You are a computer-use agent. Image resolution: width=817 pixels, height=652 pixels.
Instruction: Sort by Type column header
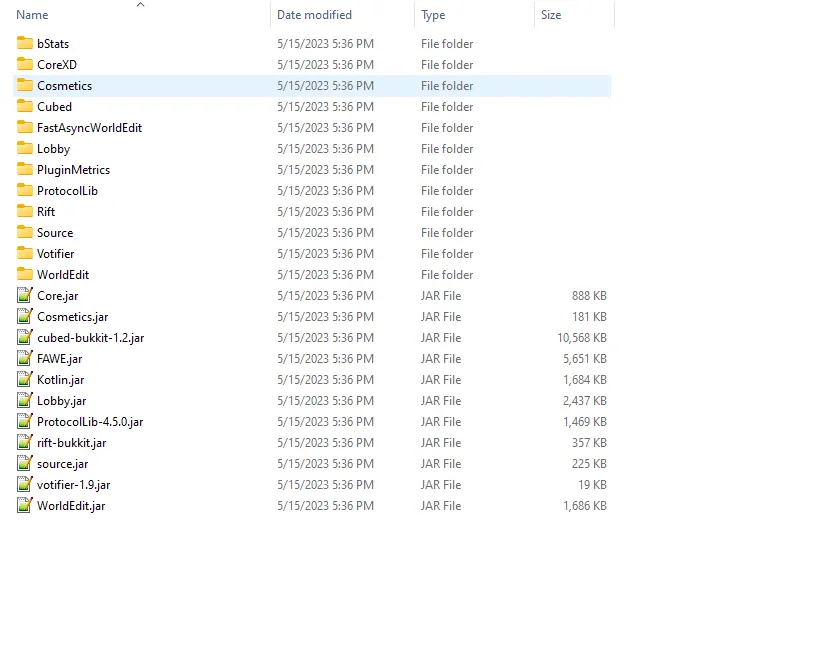coord(433,15)
